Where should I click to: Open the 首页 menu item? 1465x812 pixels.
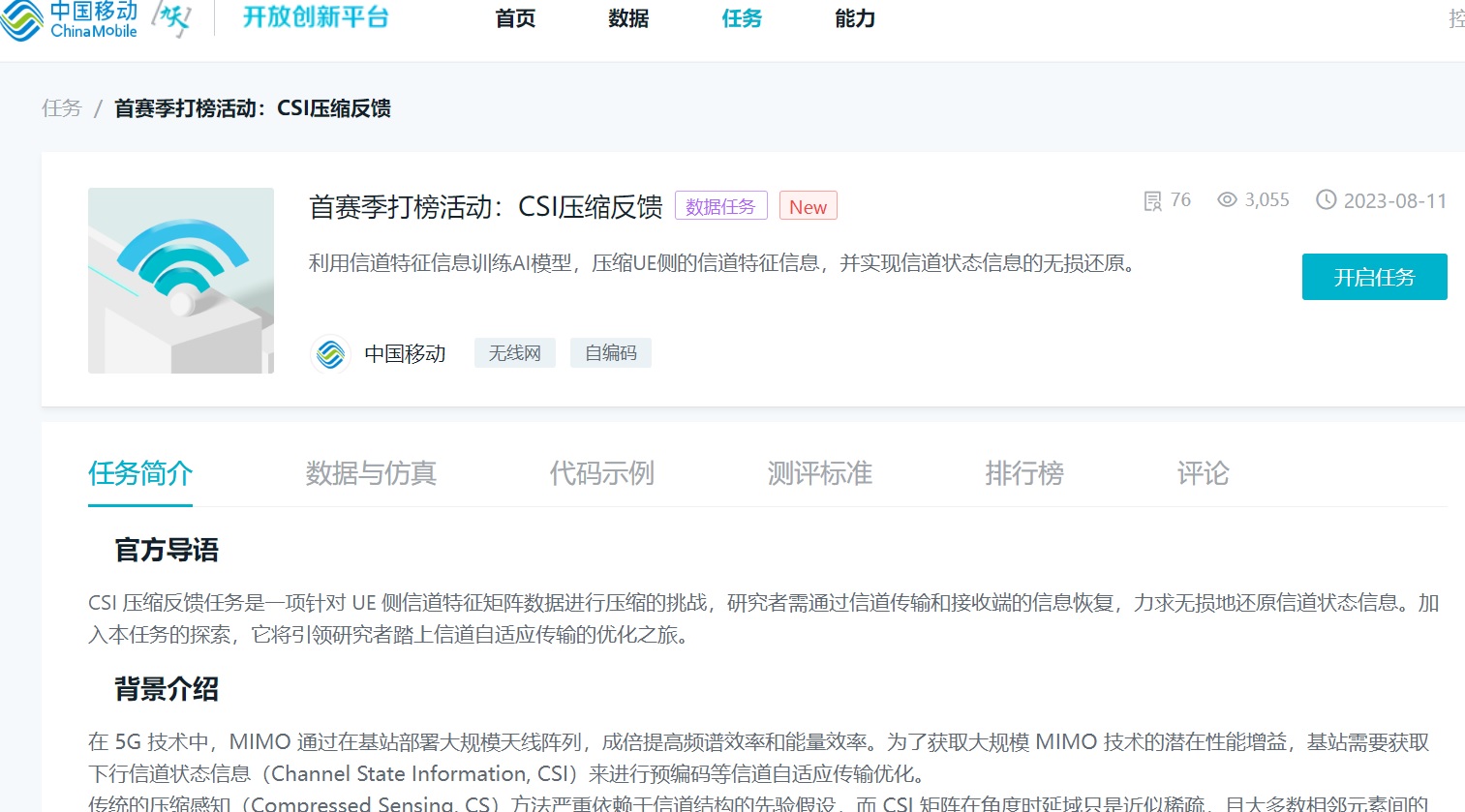click(x=514, y=18)
